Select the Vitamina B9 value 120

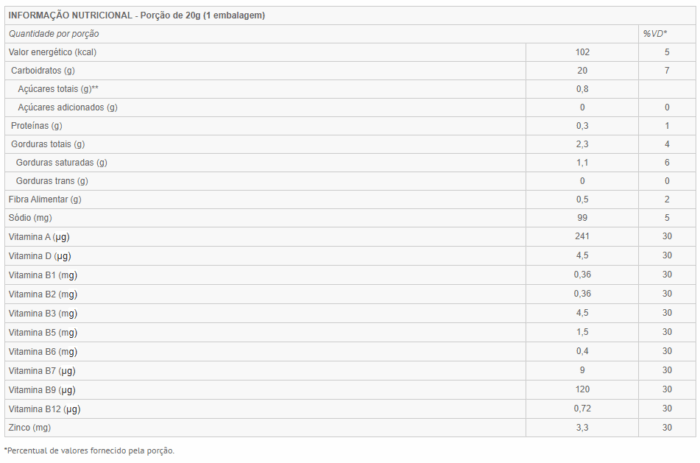coord(582,389)
